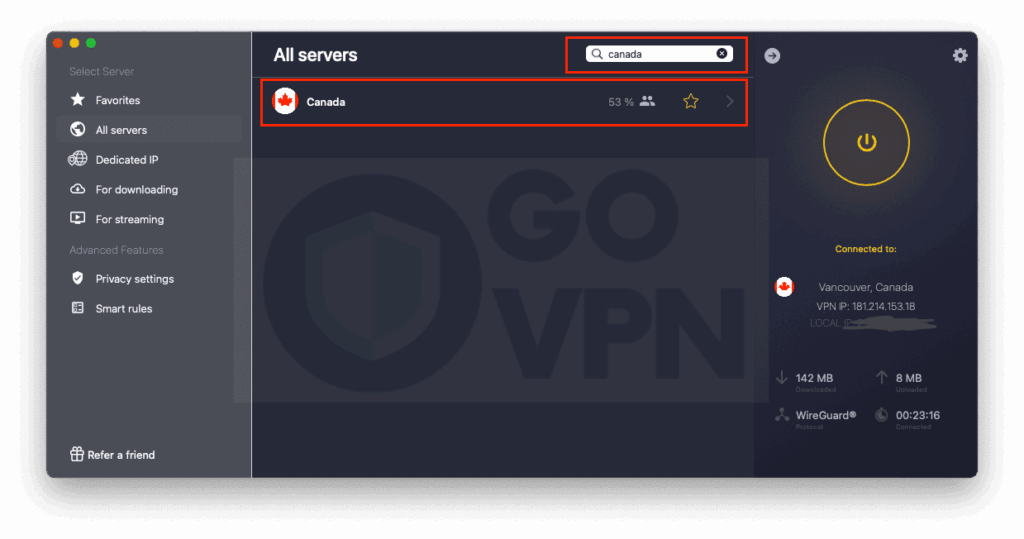The image size is (1024, 539).
Task: Click the Canada server load users icon
Action: point(647,101)
